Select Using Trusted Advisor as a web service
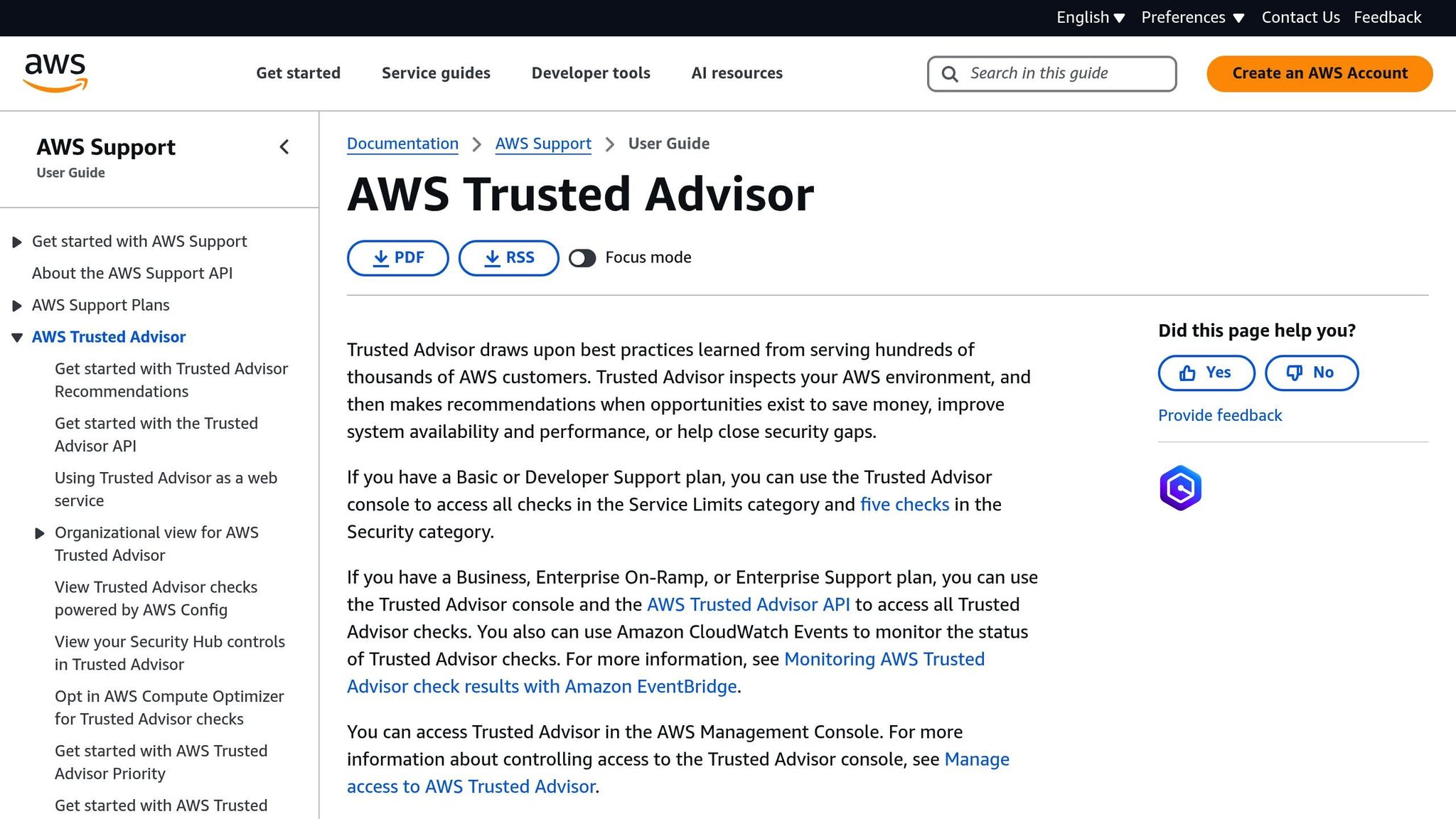 pyautogui.click(x=166, y=490)
